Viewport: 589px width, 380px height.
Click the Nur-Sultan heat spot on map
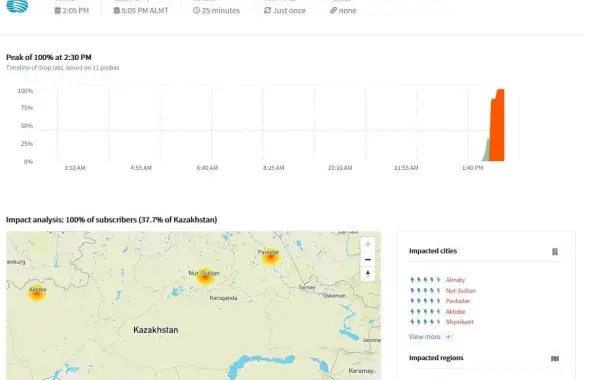[x=205, y=277]
